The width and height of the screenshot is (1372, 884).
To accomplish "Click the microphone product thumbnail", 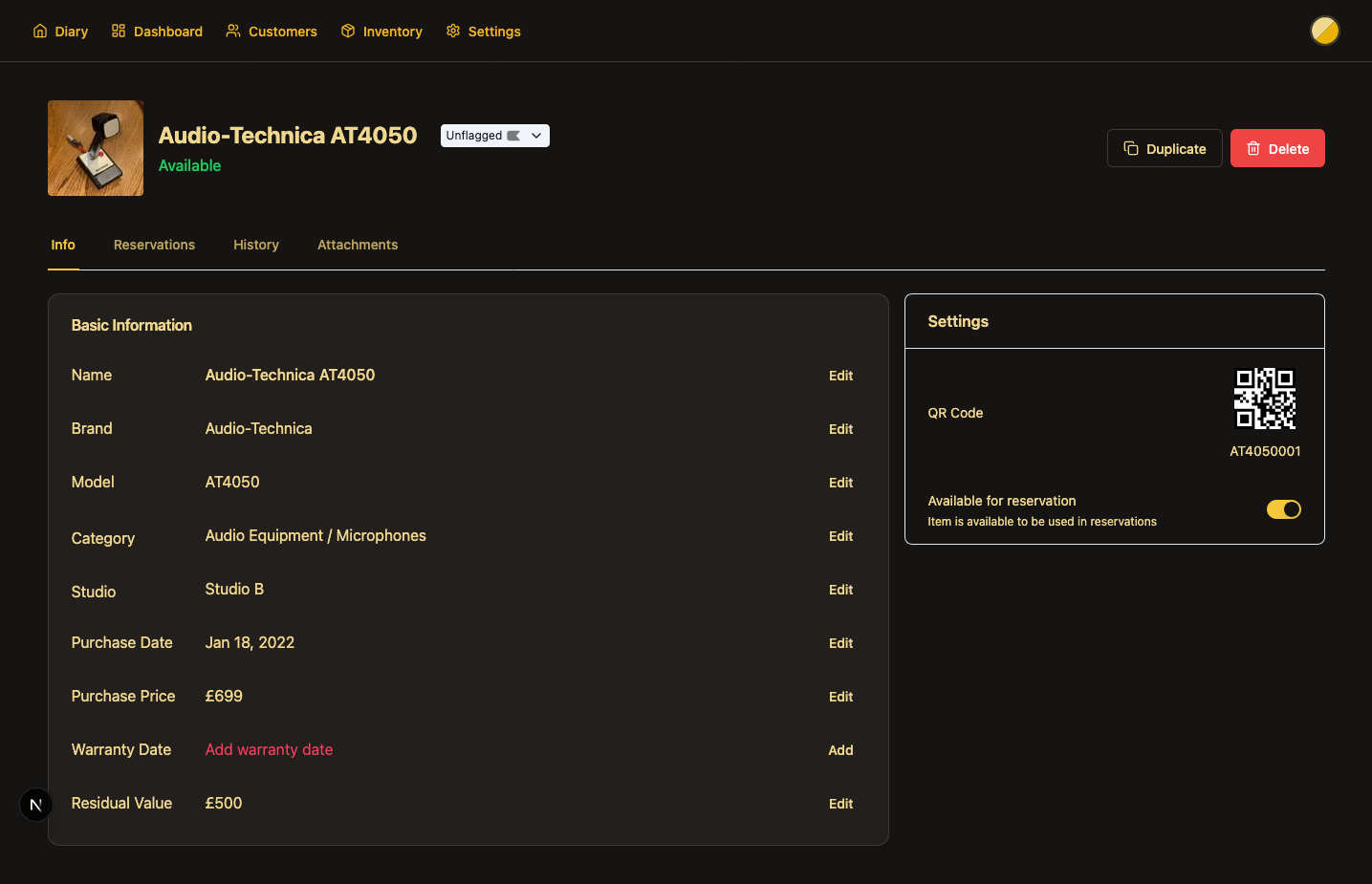I will click(96, 148).
